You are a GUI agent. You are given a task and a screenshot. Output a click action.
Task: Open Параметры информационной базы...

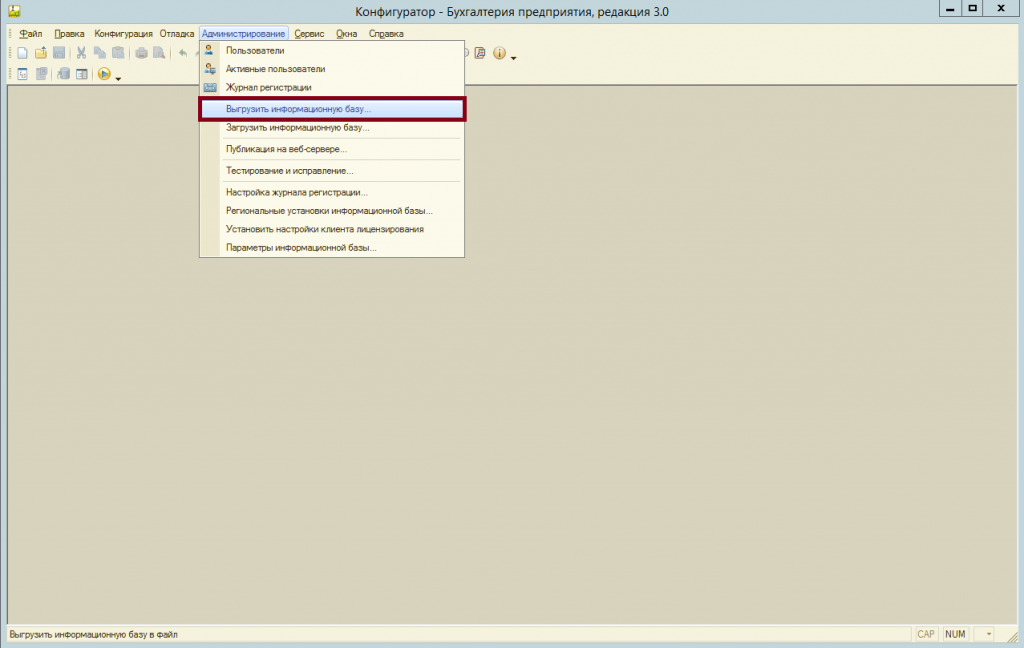coord(332,248)
